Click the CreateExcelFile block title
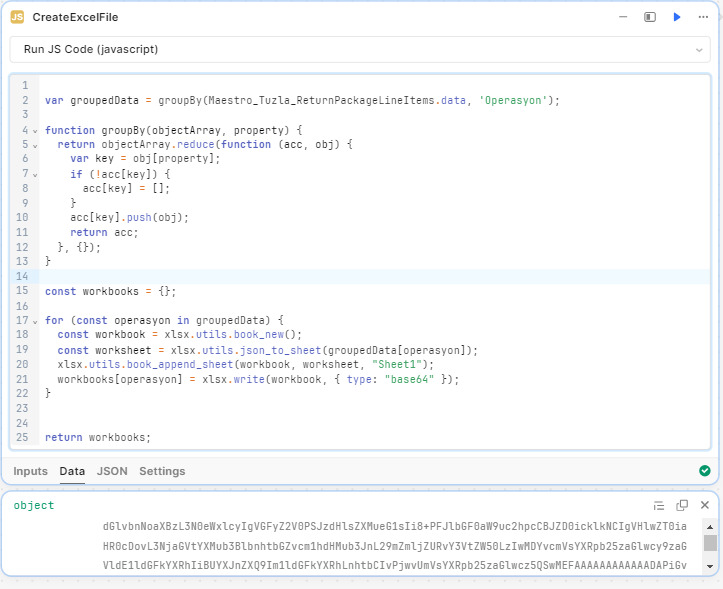The height and width of the screenshot is (589, 723). 75,17
